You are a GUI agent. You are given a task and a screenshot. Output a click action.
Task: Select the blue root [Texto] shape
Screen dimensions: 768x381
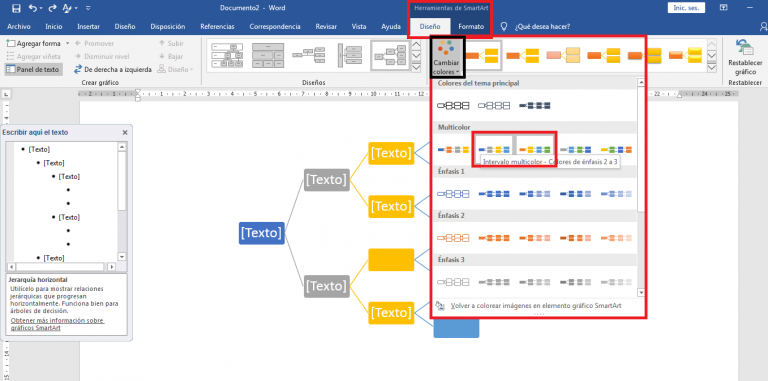[262, 233]
